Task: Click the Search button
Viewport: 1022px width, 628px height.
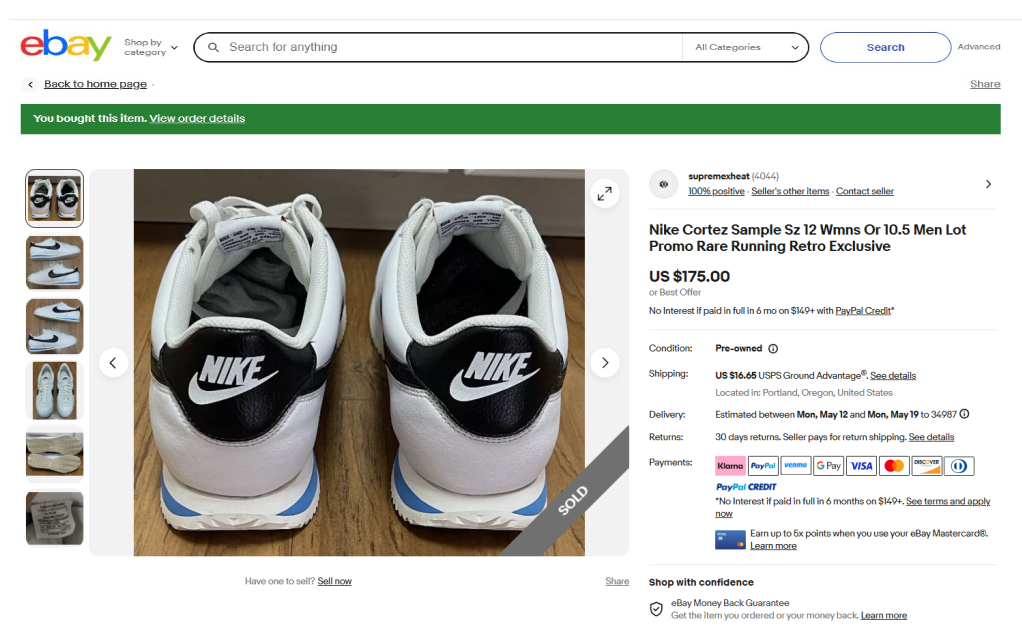Action: [885, 47]
